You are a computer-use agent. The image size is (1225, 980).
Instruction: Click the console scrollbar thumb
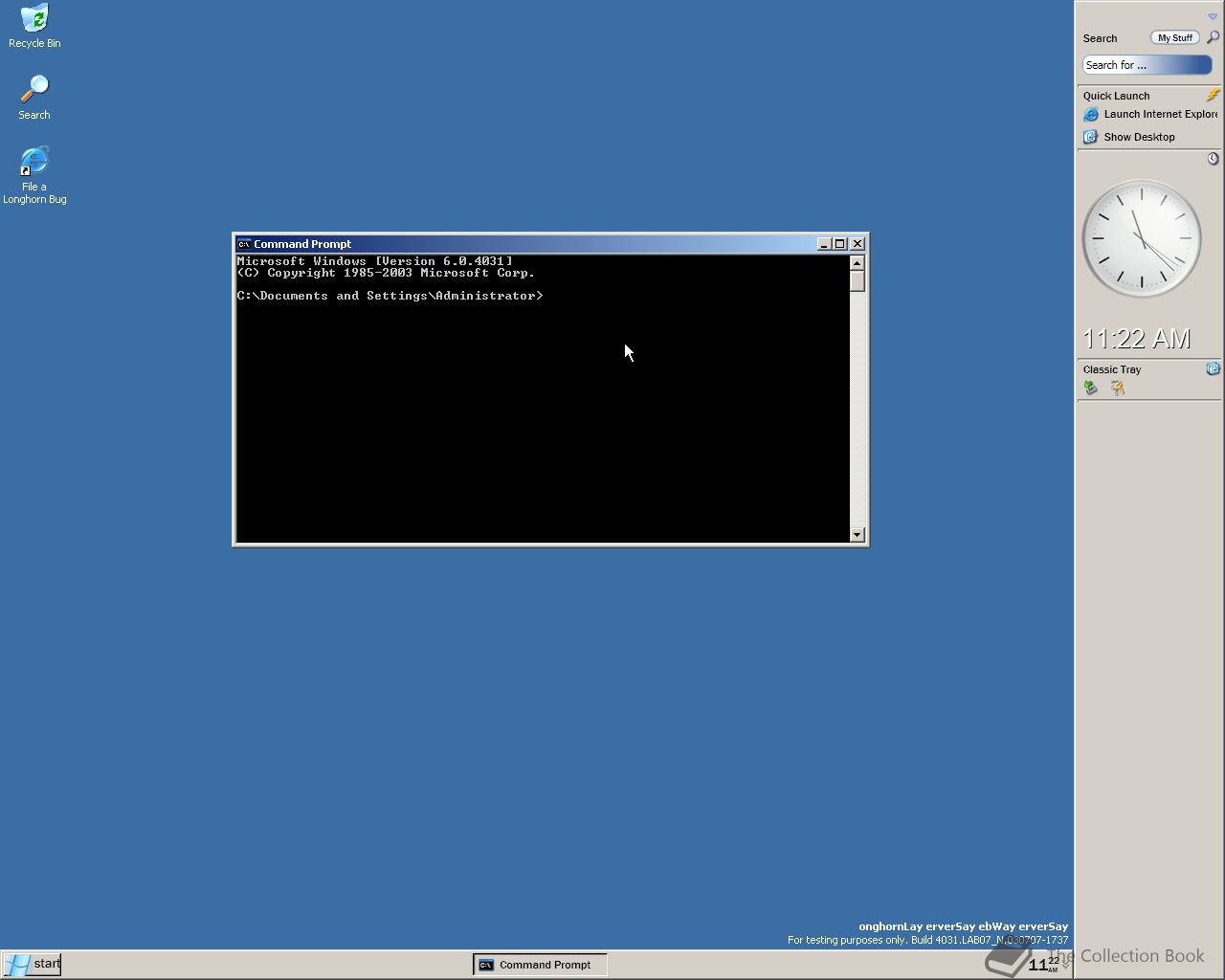point(857,281)
